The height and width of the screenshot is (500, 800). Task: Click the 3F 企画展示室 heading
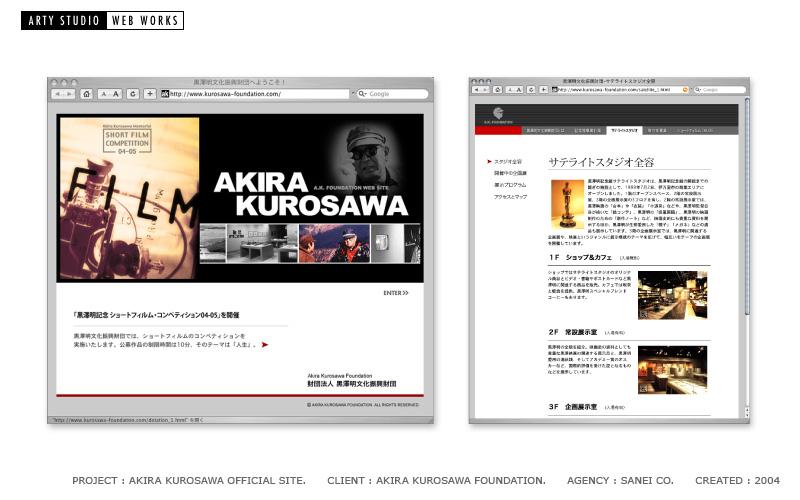(573, 407)
